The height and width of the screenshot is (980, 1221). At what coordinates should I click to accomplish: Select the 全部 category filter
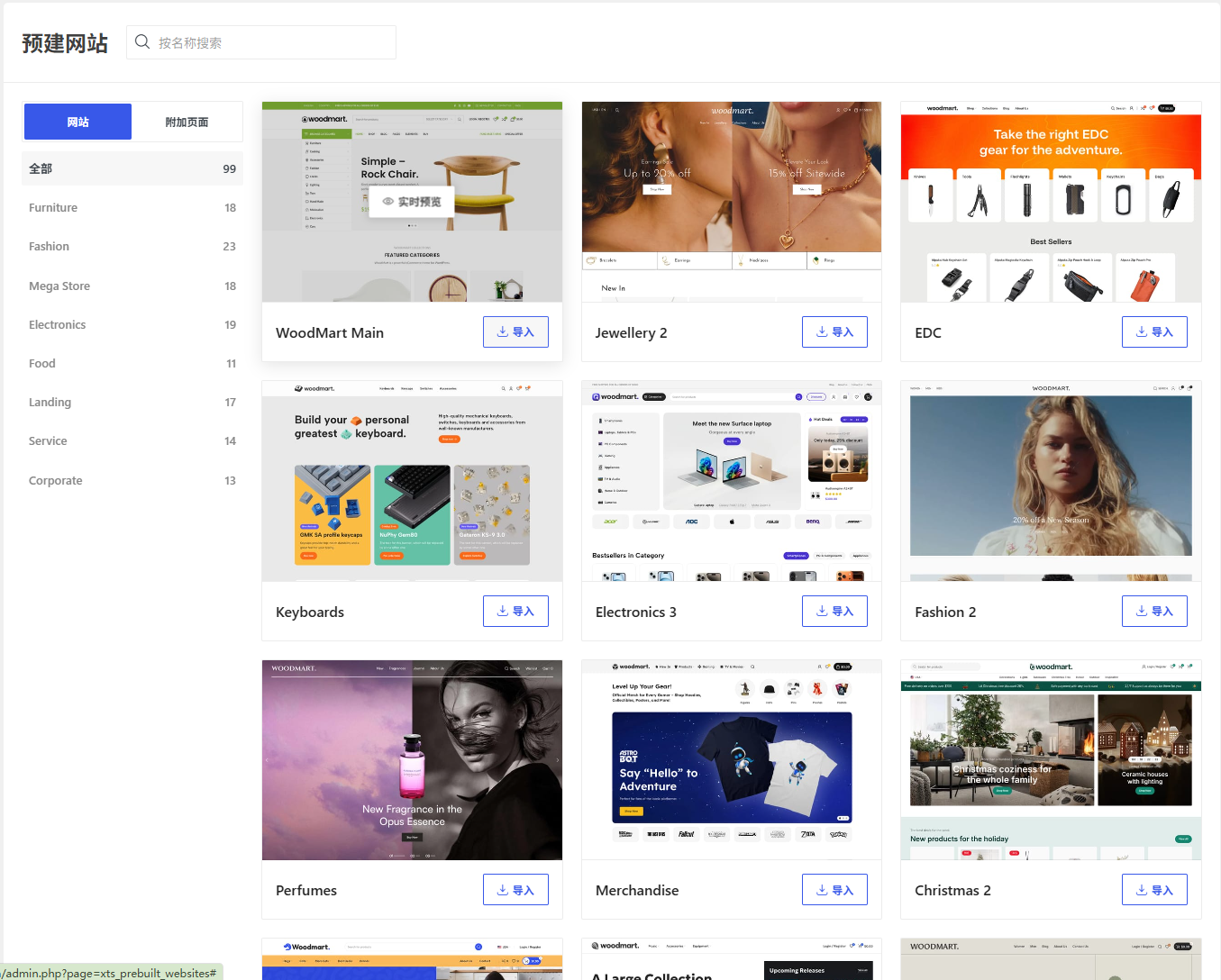coord(132,168)
